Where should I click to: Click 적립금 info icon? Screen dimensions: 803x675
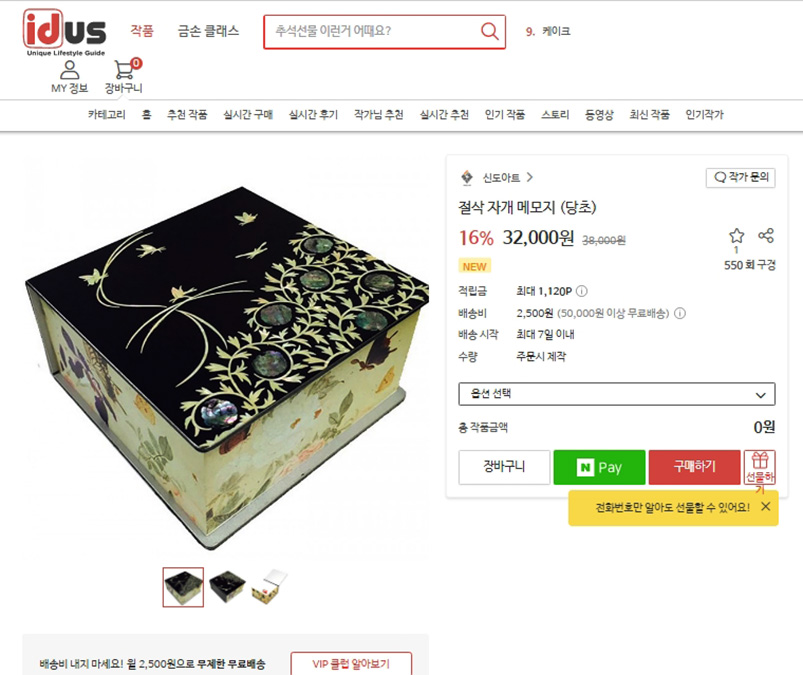(x=582, y=291)
